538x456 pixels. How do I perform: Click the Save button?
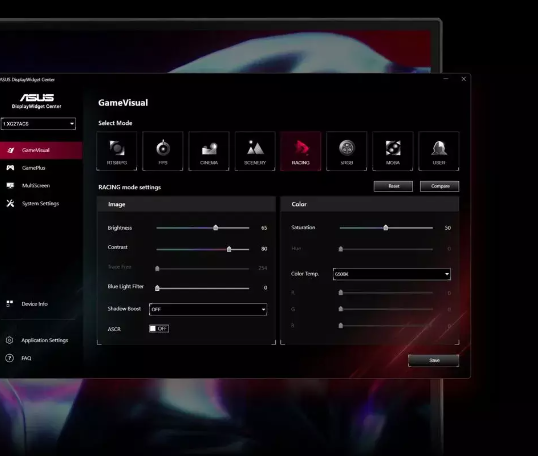(x=434, y=360)
